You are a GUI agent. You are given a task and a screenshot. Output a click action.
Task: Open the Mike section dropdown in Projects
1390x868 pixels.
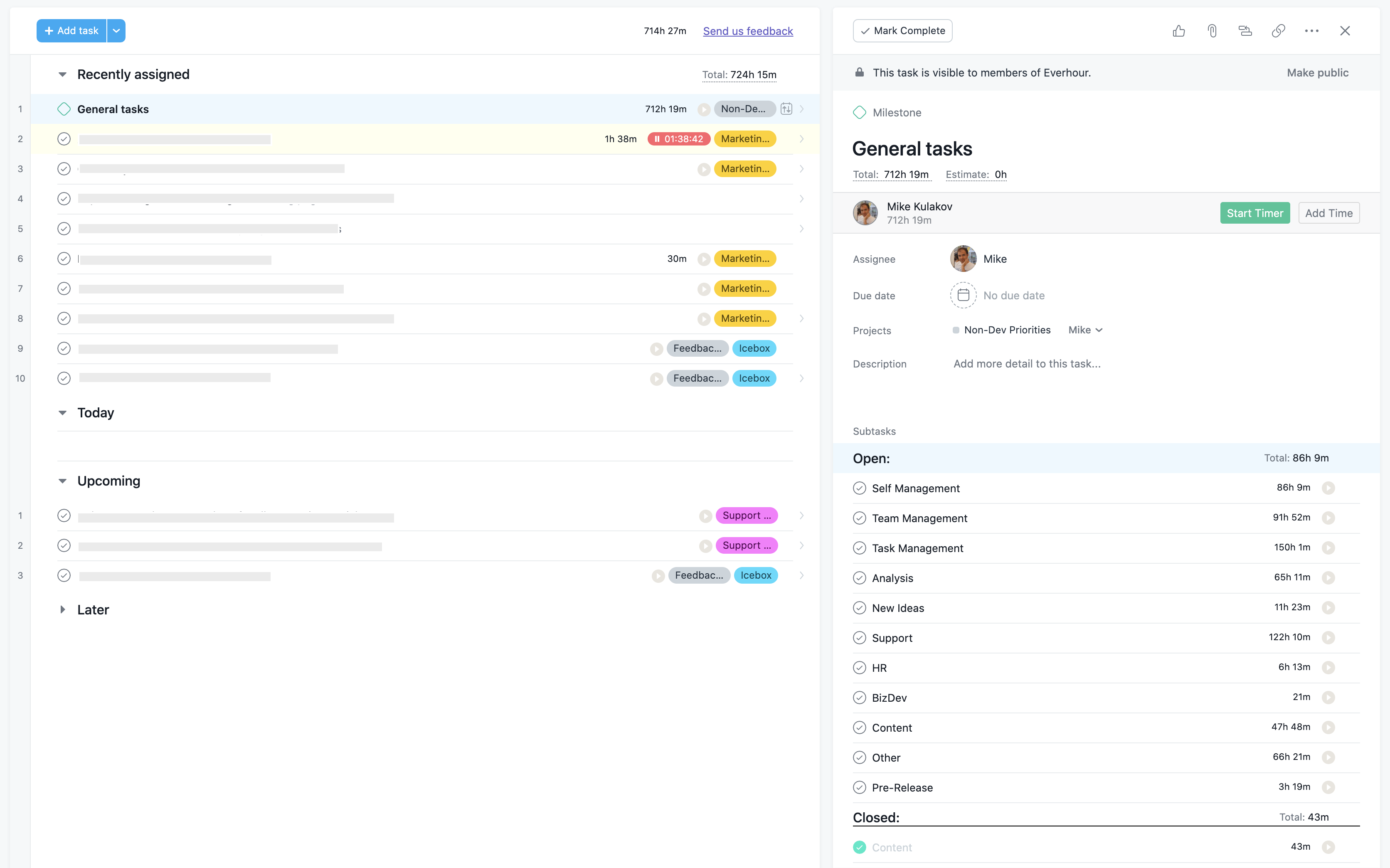click(x=1085, y=330)
